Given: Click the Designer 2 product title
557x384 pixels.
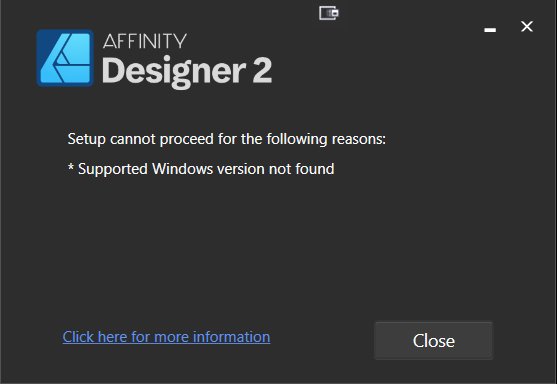Looking at the screenshot, I should click(x=187, y=71).
